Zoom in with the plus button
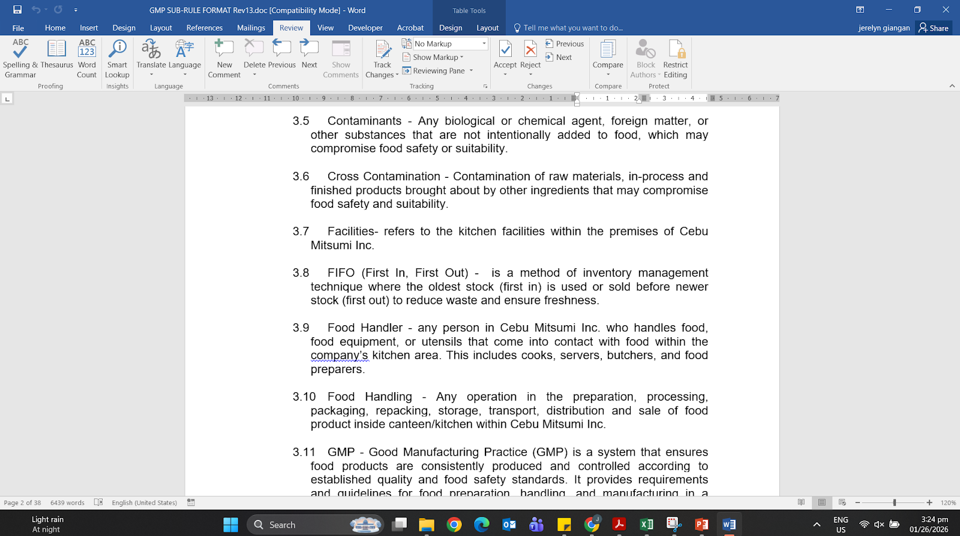 click(x=929, y=503)
